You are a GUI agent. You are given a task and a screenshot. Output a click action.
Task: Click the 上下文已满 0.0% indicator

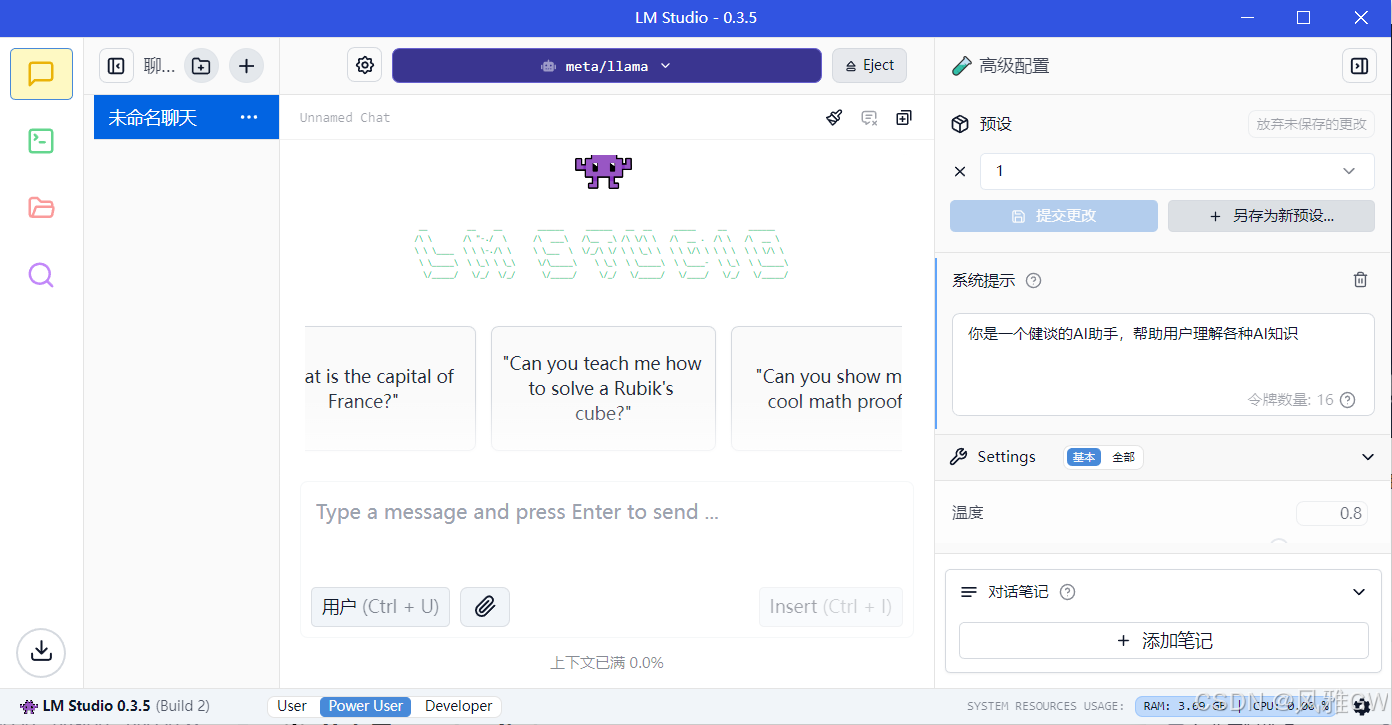tap(607, 663)
